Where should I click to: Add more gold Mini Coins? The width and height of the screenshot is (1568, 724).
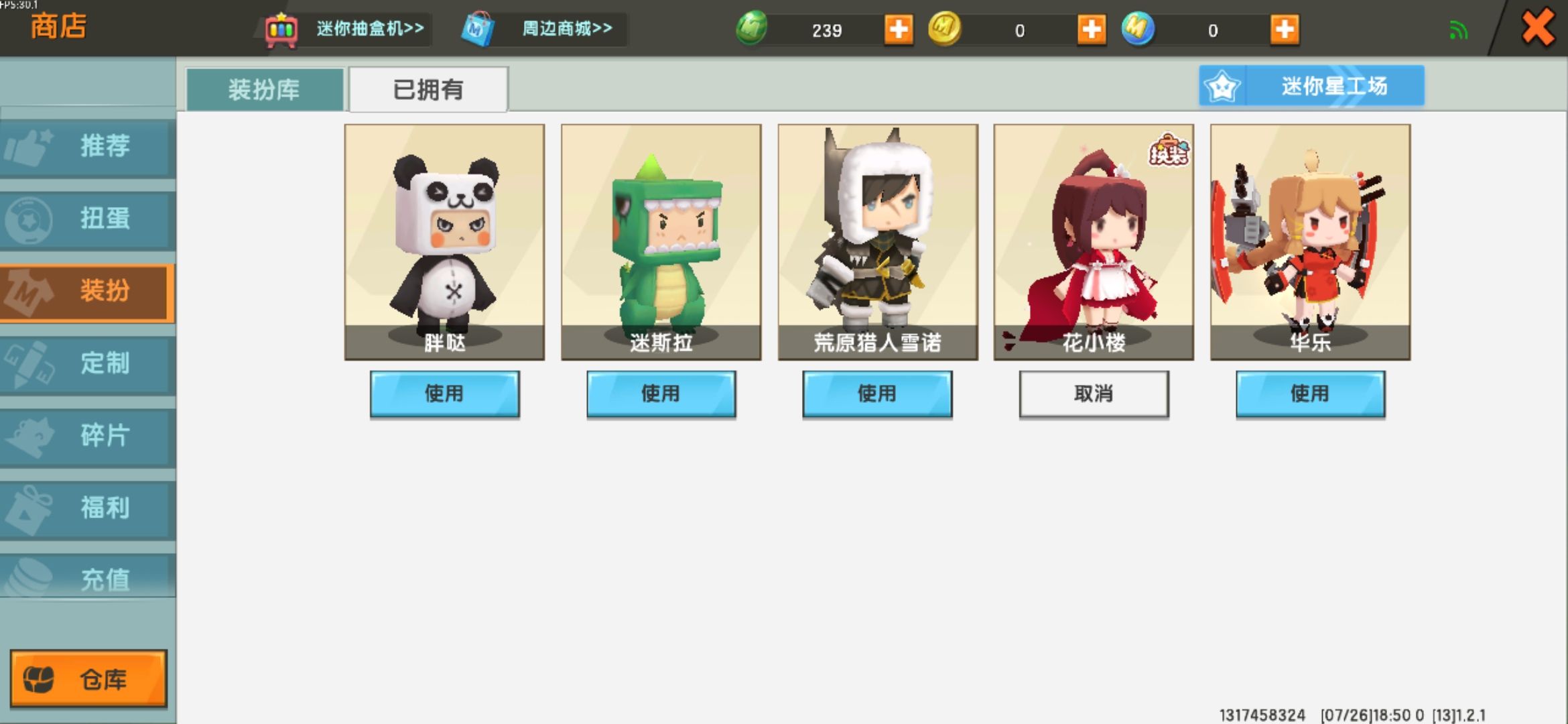1092,29
